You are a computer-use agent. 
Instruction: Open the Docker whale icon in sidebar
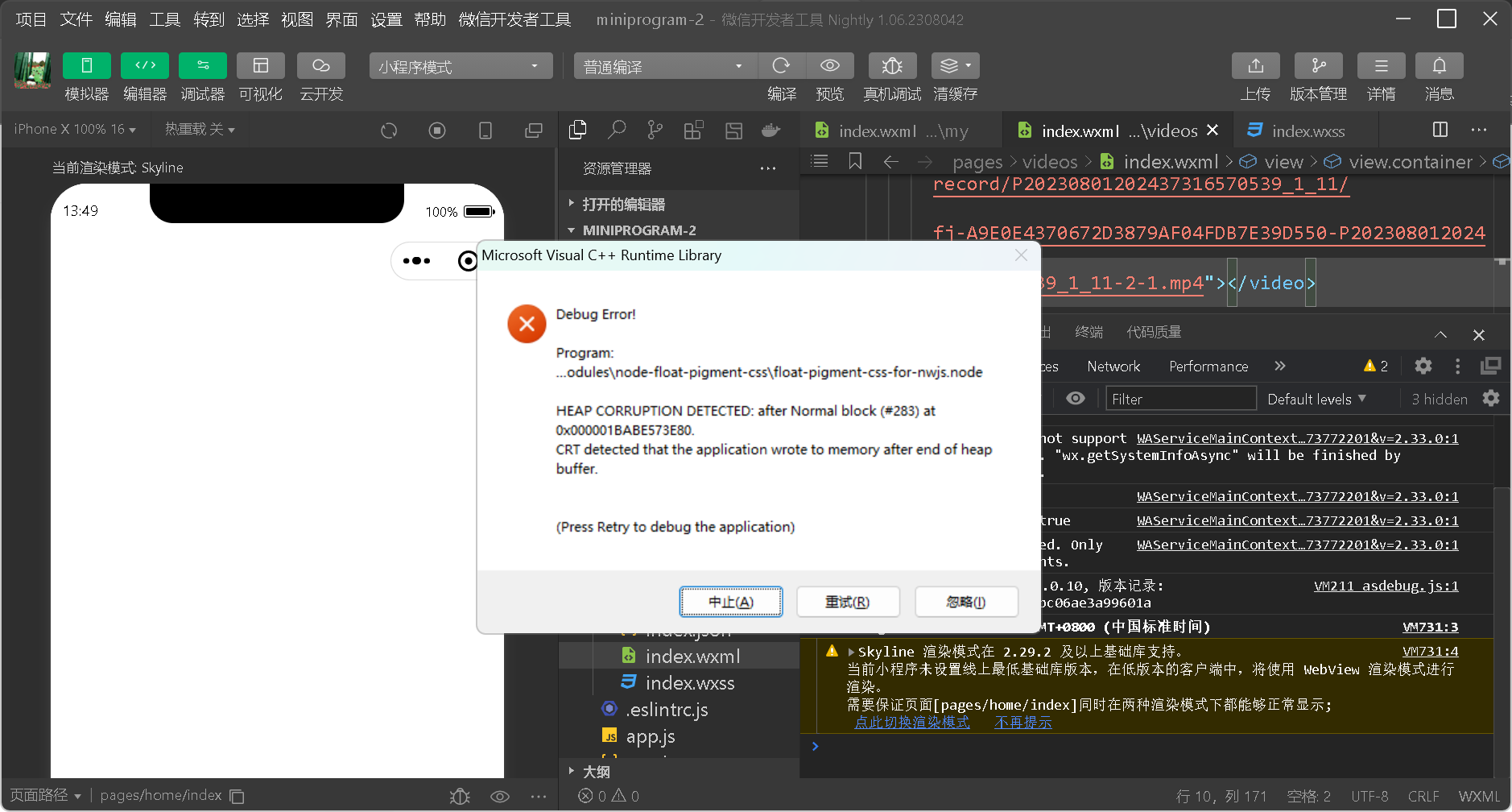pos(771,130)
